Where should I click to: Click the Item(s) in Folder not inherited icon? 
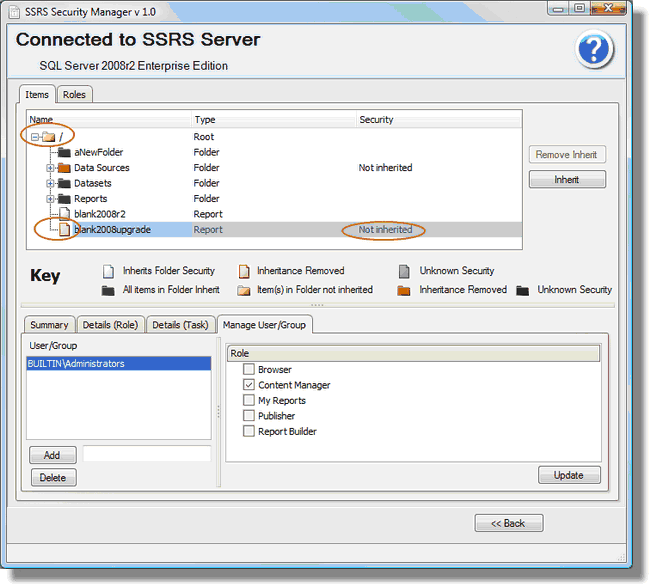point(244,290)
